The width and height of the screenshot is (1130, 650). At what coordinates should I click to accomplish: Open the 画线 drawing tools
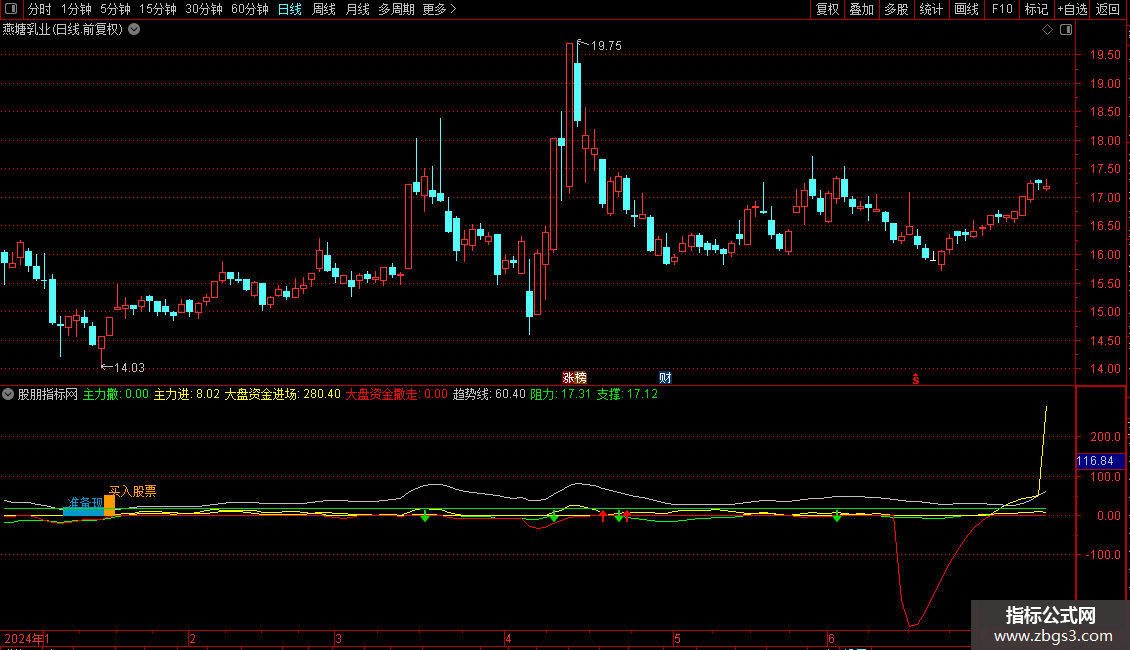point(966,9)
